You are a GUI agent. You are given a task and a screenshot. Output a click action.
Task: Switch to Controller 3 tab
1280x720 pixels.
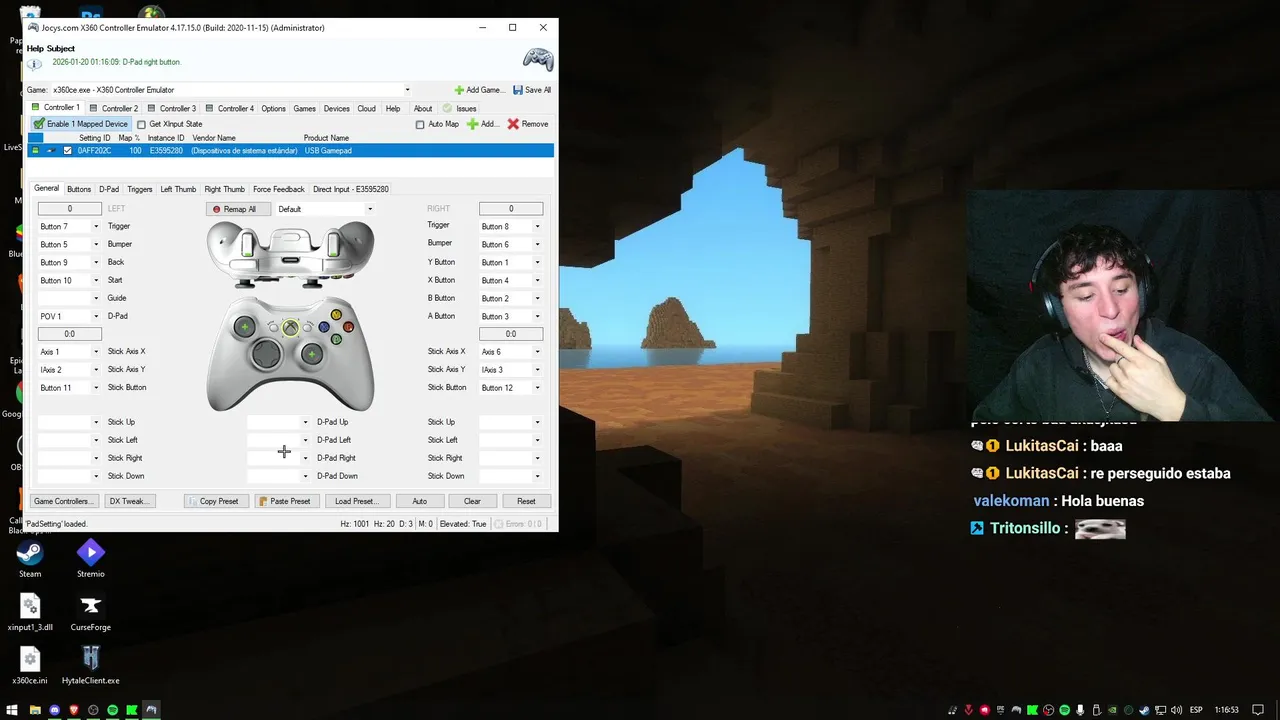click(172, 108)
